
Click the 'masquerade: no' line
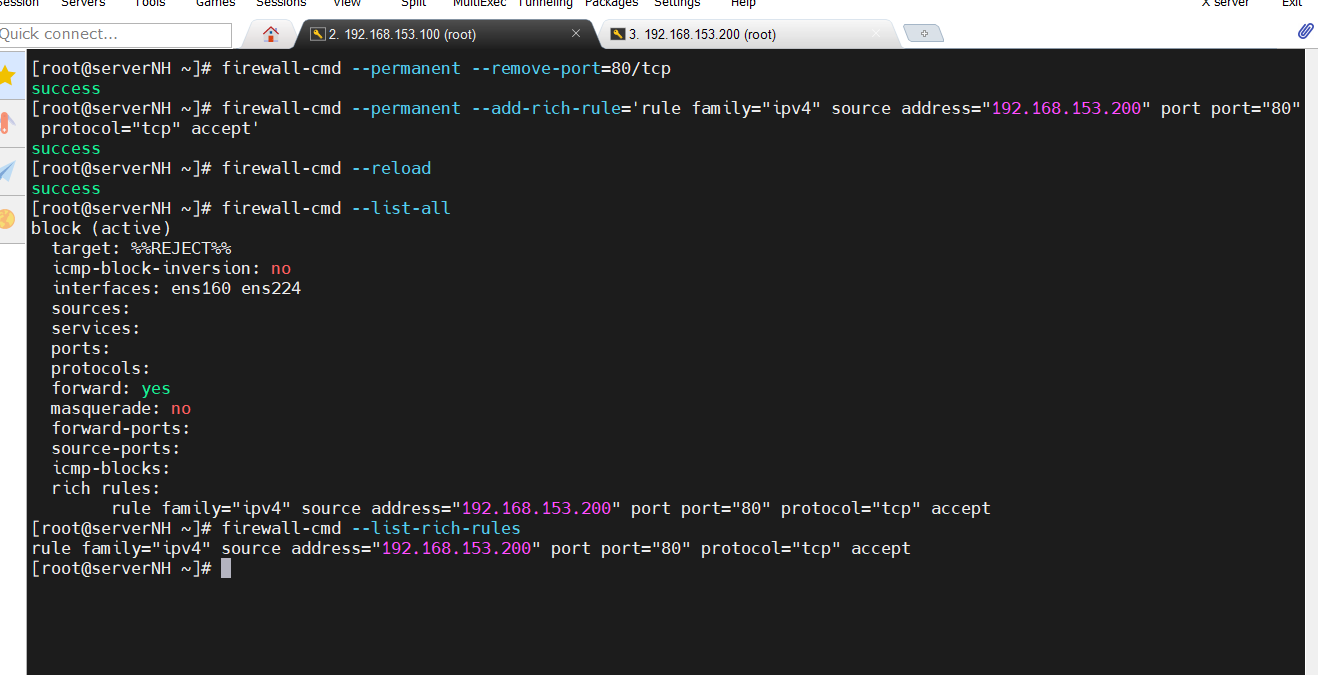coord(121,408)
